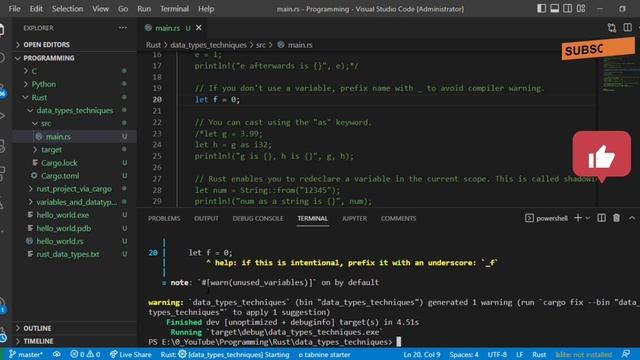Click the data_types_techniques breadcrumb
Viewport: 640px width, 360px height.
pyautogui.click(x=208, y=45)
